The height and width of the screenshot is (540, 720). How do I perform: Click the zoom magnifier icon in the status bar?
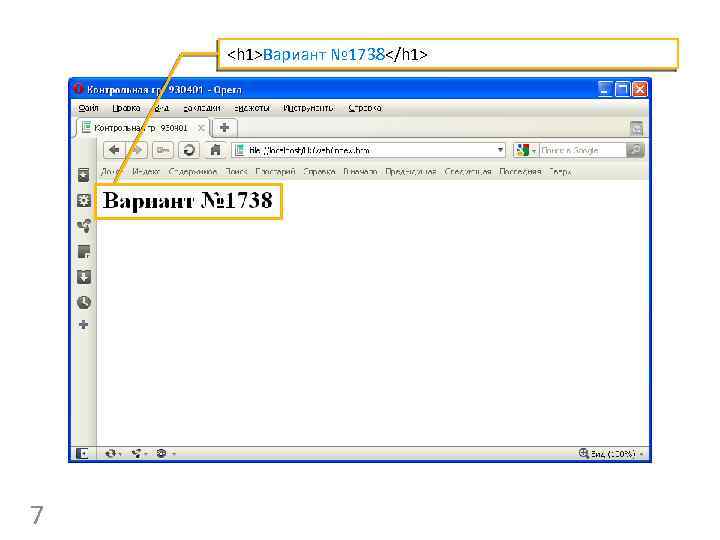click(584, 453)
